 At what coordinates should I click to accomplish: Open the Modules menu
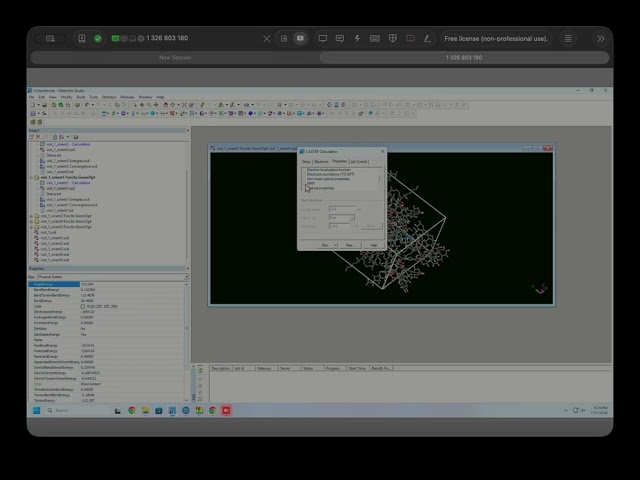pos(127,97)
